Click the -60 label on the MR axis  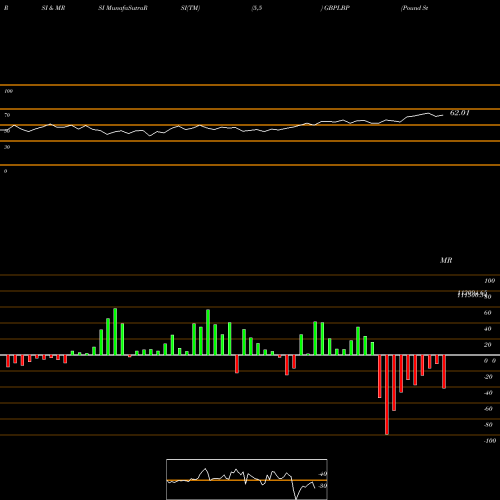488,409
